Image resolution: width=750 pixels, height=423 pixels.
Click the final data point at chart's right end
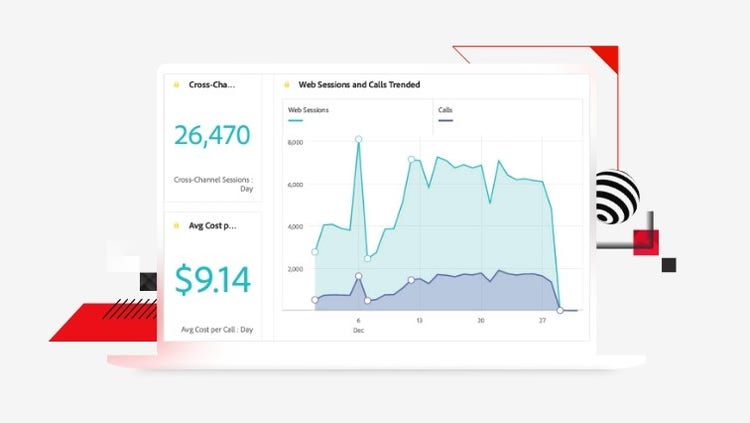(x=560, y=311)
